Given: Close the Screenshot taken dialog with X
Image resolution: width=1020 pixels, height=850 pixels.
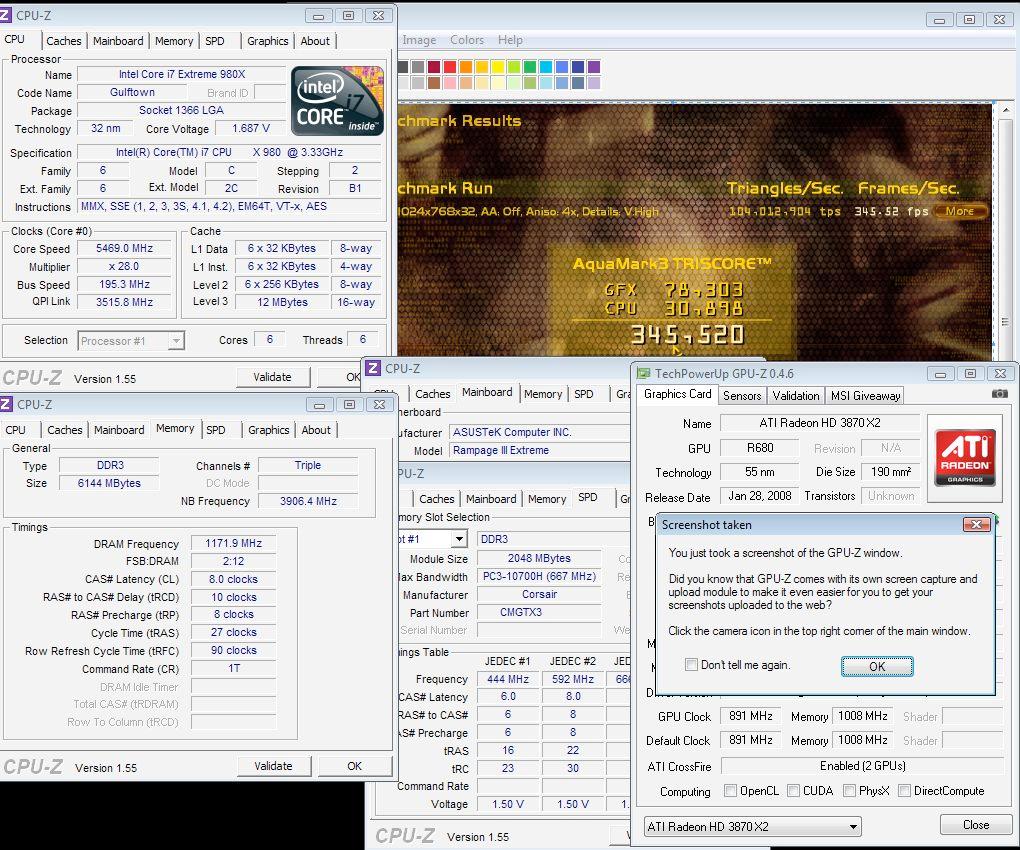Looking at the screenshot, I should pos(976,524).
